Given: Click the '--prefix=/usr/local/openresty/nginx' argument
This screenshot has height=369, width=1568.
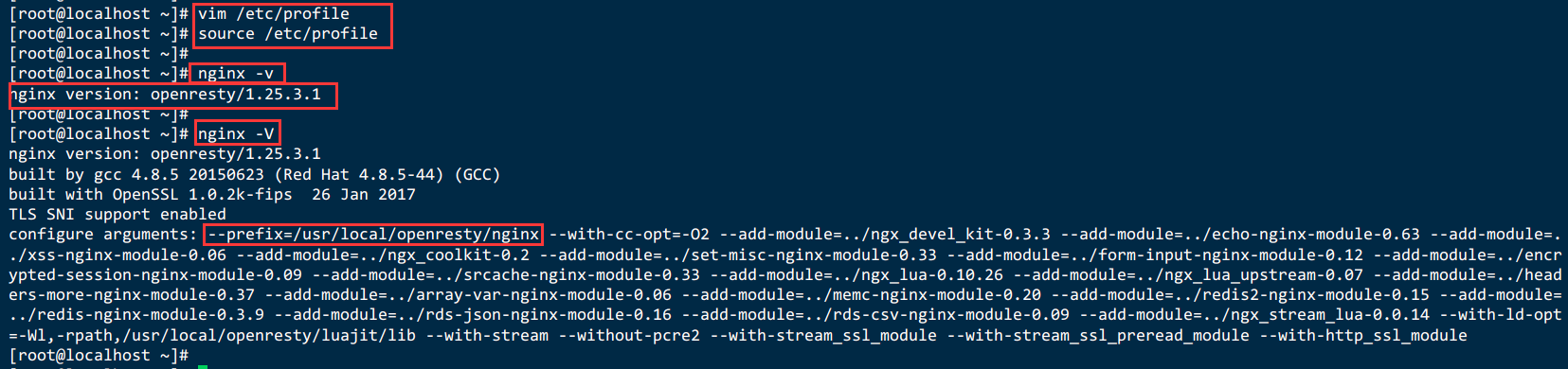Looking at the screenshot, I should tap(373, 235).
